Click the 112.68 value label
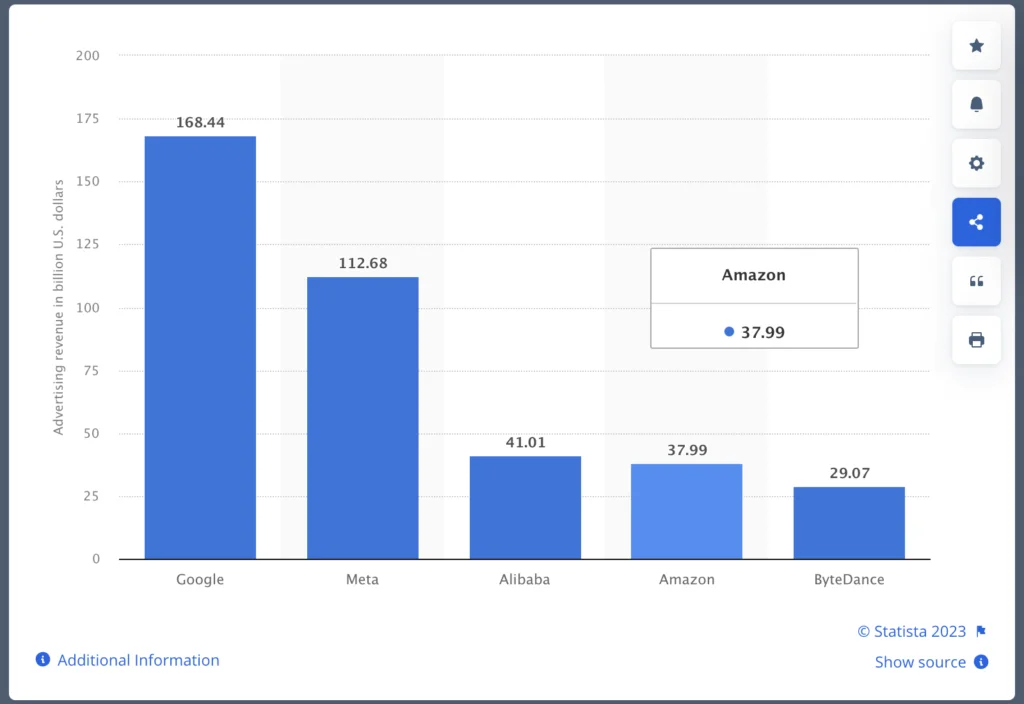1024x704 pixels. tap(363, 263)
